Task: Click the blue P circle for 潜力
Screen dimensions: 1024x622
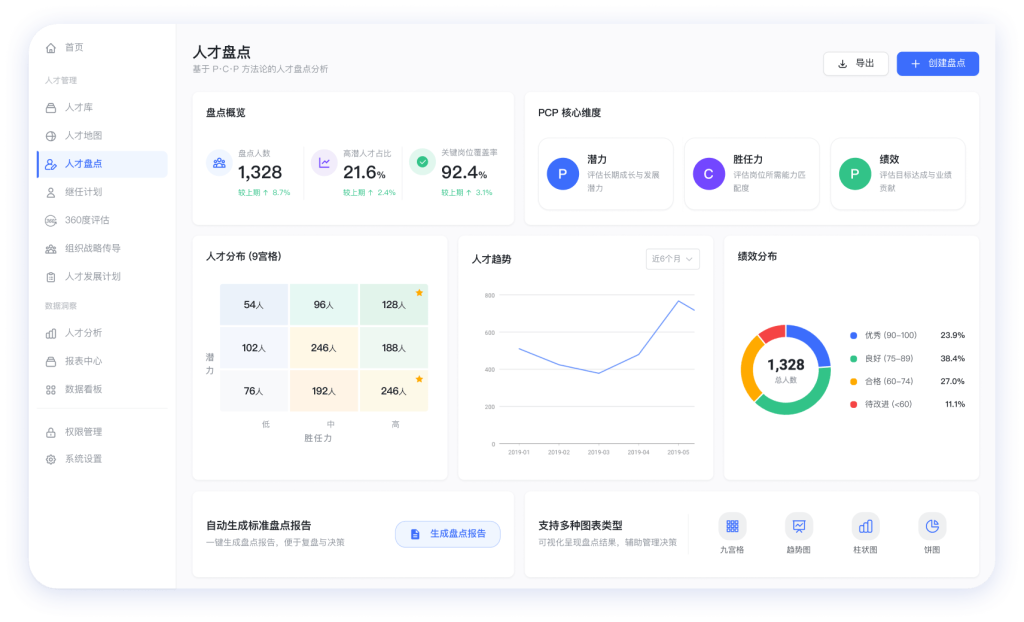Action: pyautogui.click(x=563, y=174)
